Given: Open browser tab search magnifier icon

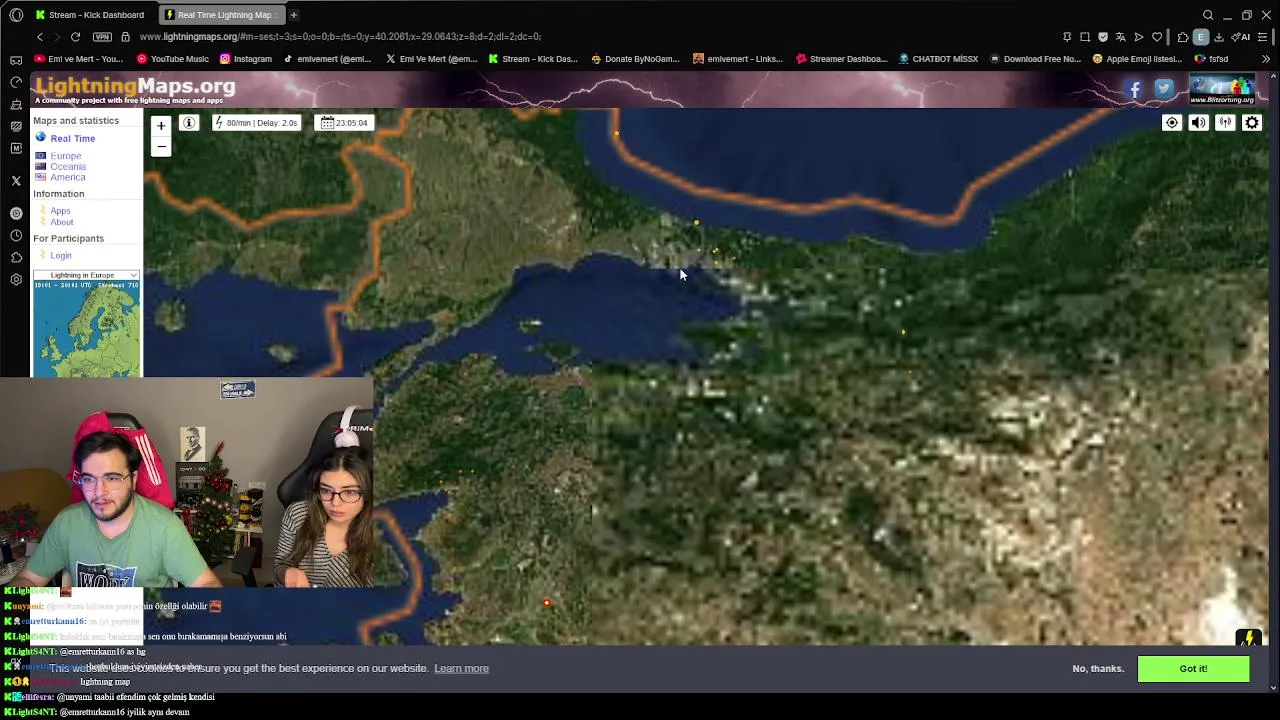Looking at the screenshot, I should pyautogui.click(x=1208, y=15).
